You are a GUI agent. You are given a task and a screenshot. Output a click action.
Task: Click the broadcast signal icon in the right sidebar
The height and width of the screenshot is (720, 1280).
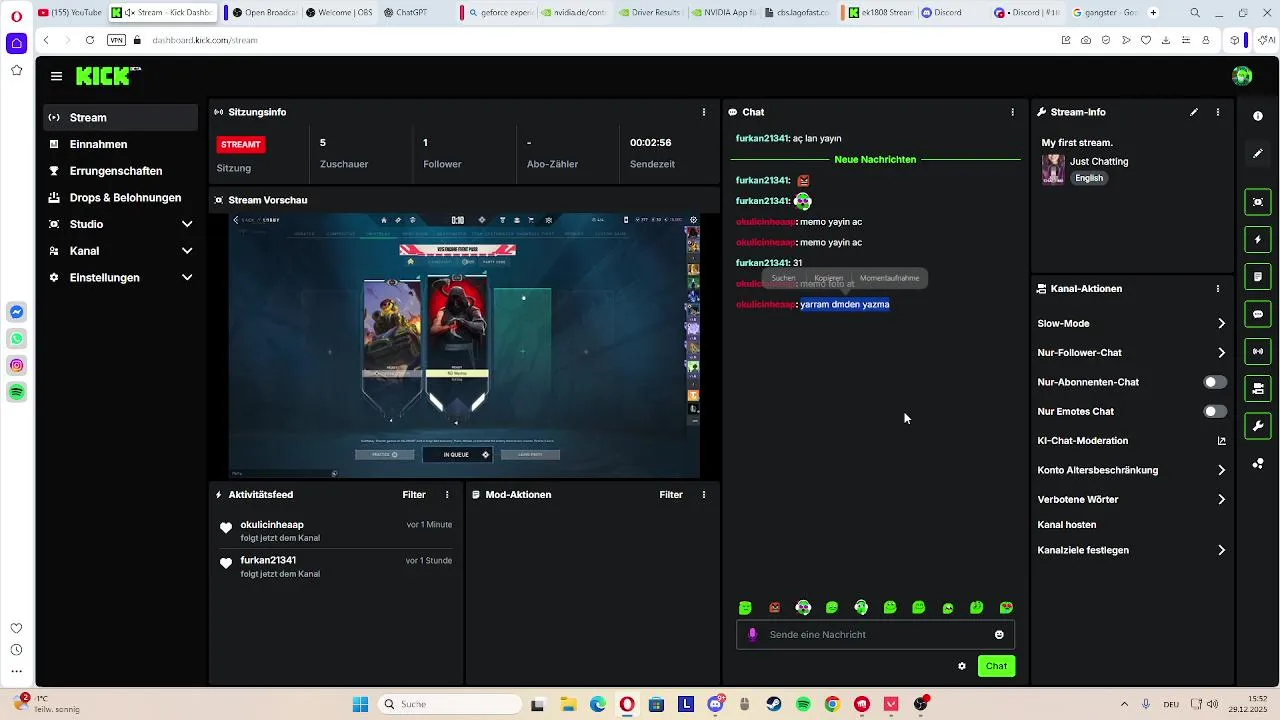(x=1258, y=351)
